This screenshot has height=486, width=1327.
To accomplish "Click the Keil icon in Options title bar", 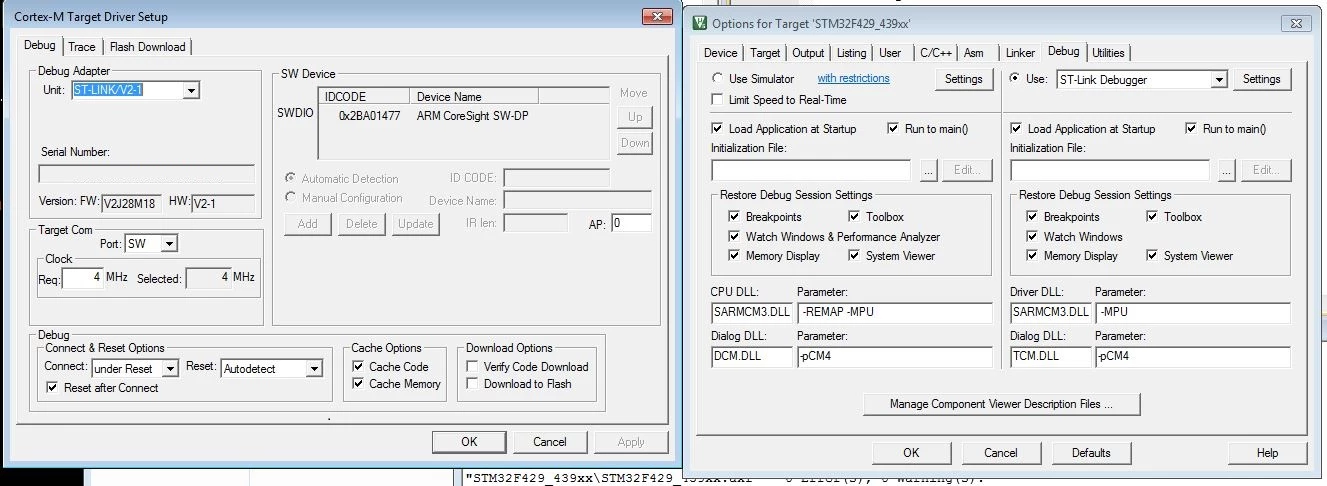I will (x=700, y=23).
